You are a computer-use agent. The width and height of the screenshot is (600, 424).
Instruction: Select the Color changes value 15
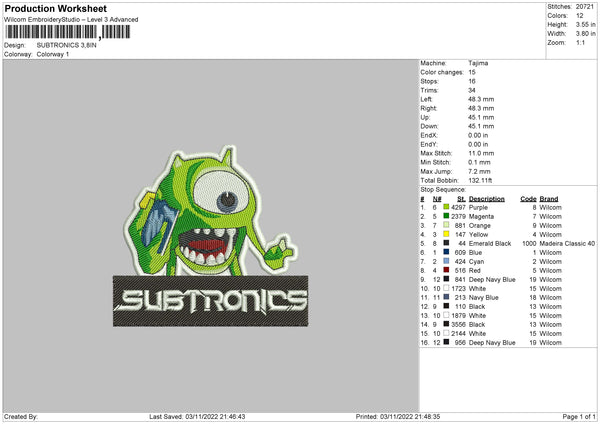pyautogui.click(x=472, y=72)
